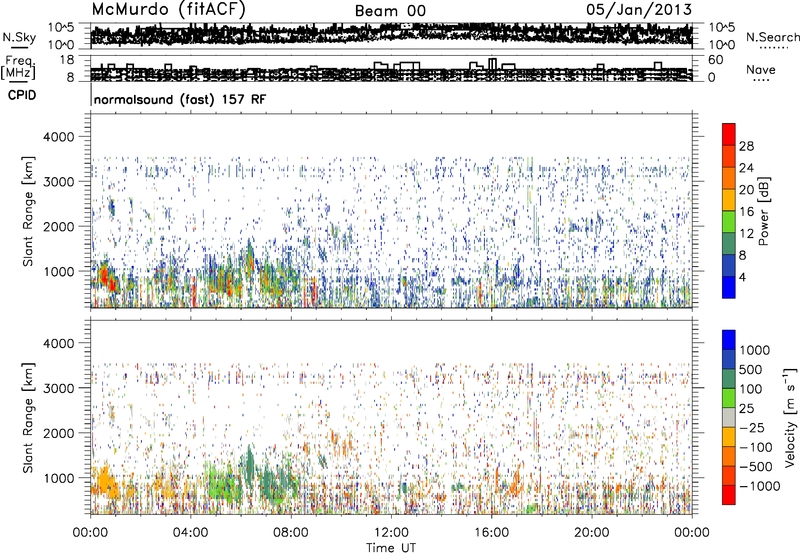This screenshot has height=554, width=800.
Task: Click the 'Power [dB]' colorbar title
Action: tap(764, 211)
